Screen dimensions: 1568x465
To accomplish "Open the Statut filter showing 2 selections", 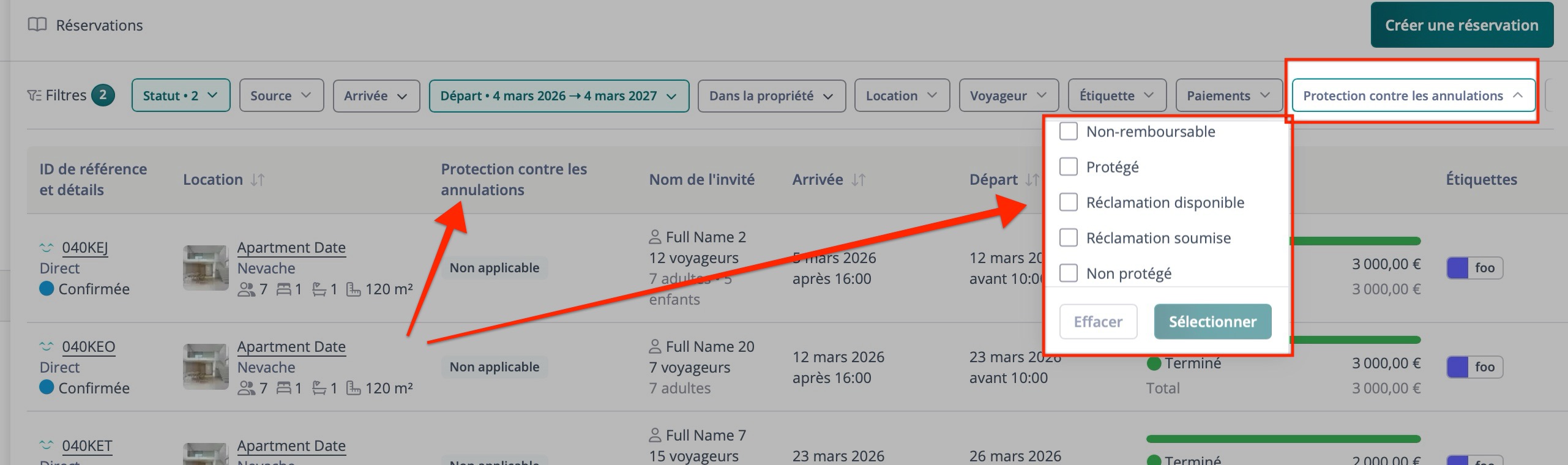I will pyautogui.click(x=180, y=95).
